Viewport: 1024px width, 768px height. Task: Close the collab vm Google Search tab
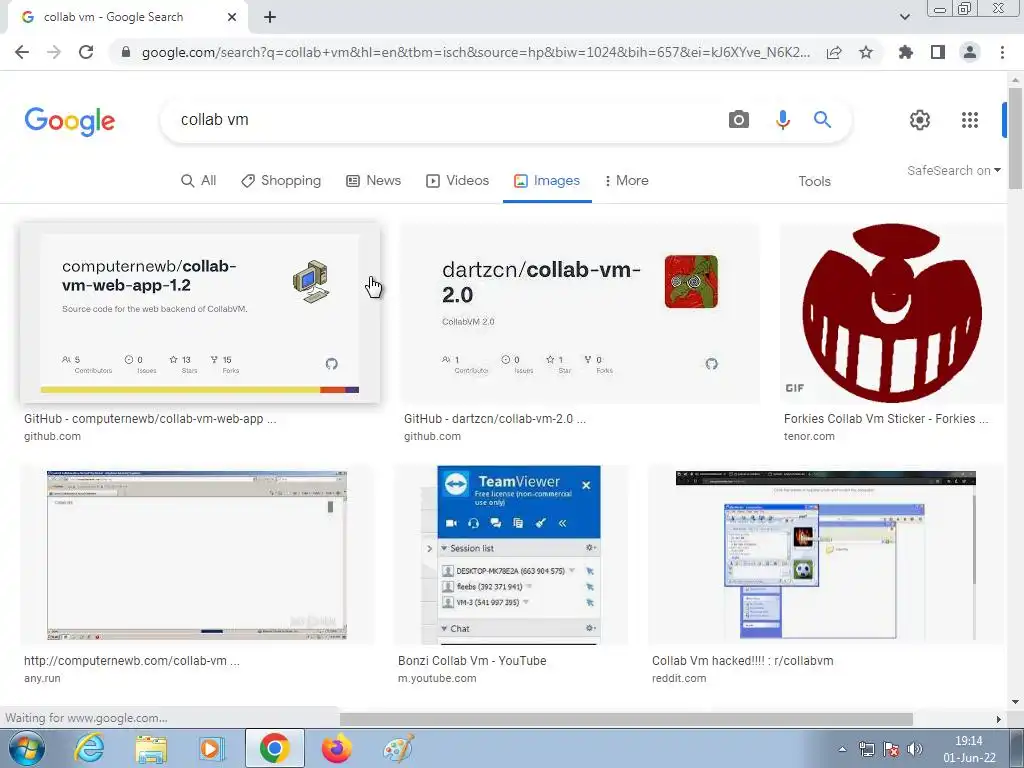(232, 17)
